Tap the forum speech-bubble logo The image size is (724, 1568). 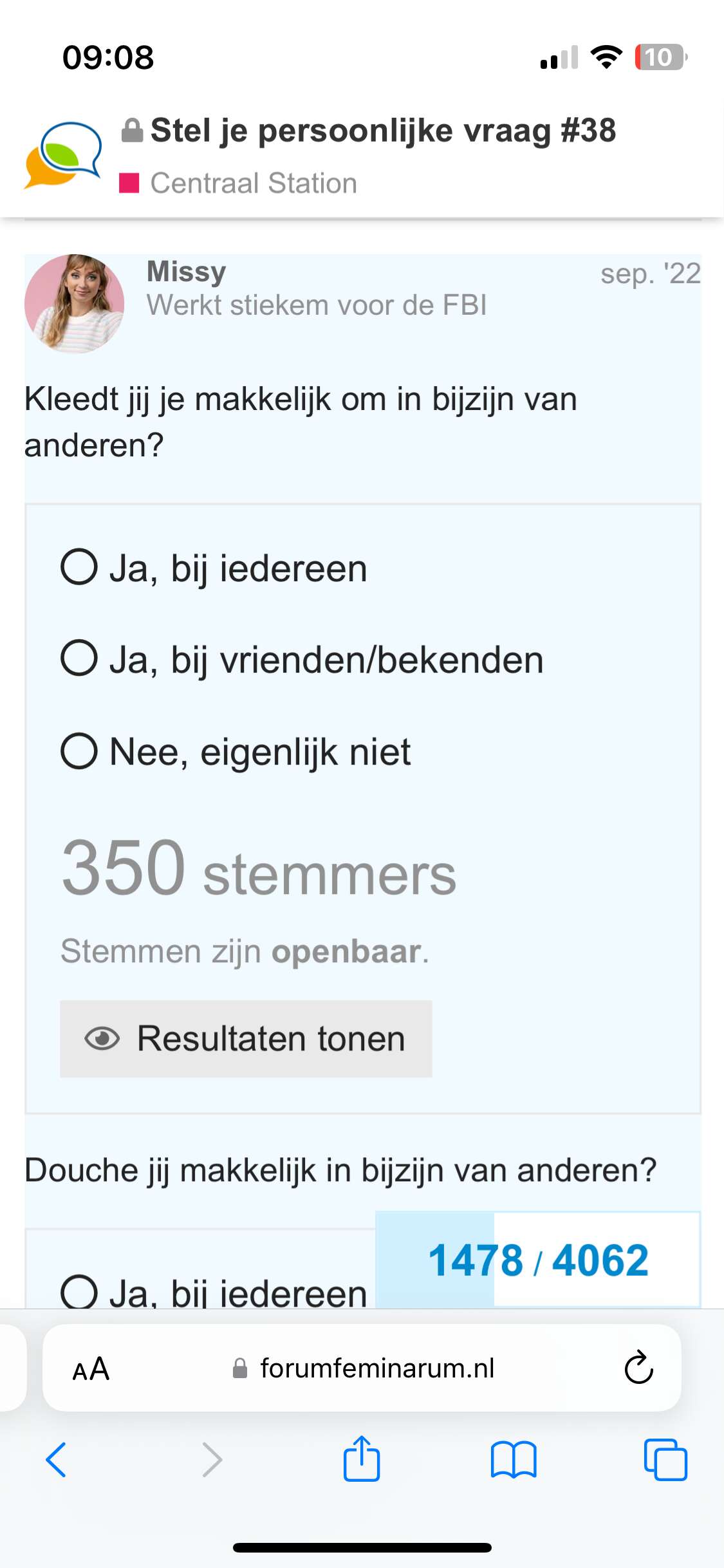(63, 156)
